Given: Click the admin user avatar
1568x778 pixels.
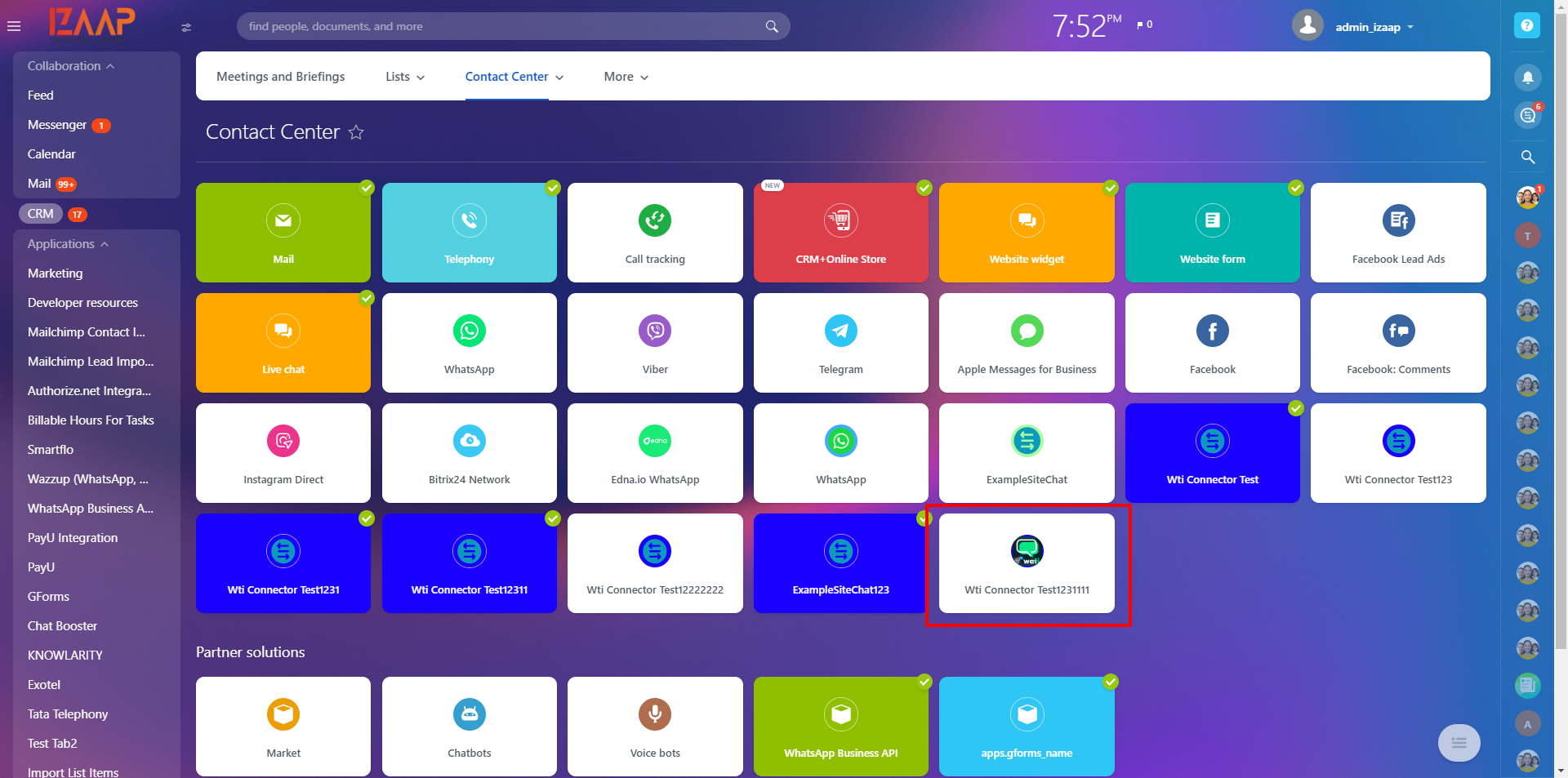Looking at the screenshot, I should coord(1307,25).
